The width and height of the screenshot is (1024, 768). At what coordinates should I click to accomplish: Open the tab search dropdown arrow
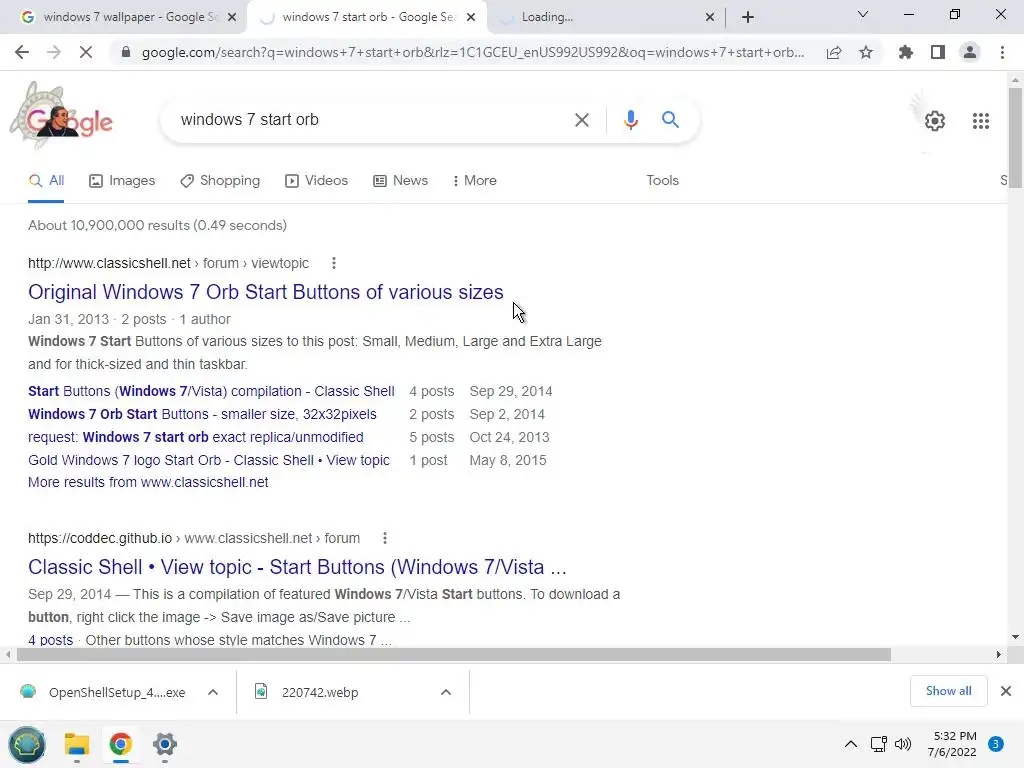tap(863, 14)
